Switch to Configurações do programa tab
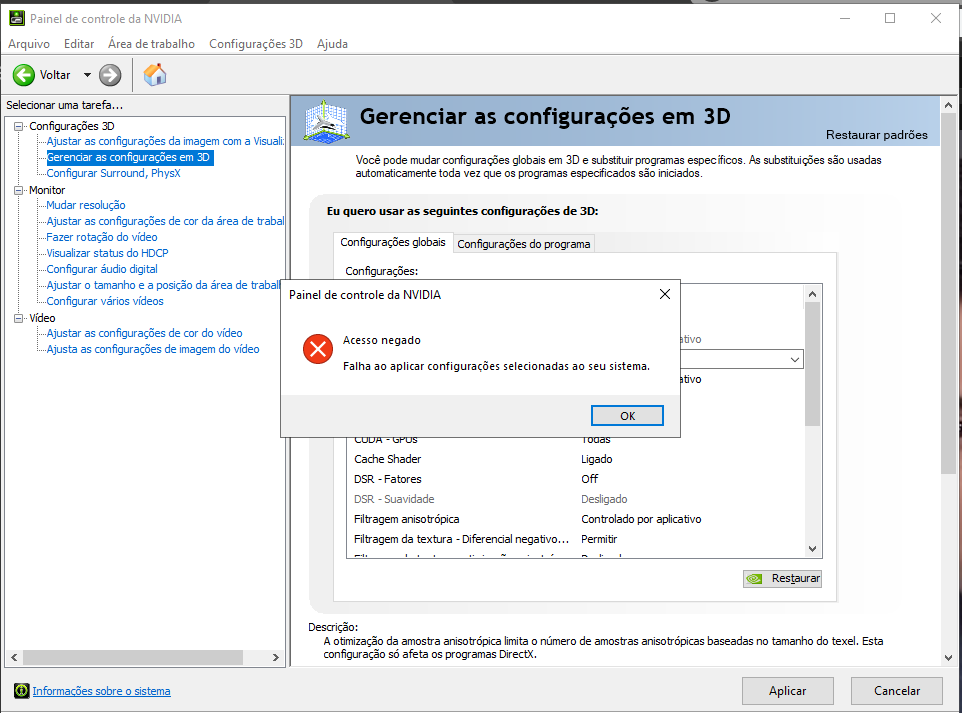The image size is (962, 713). pyautogui.click(x=524, y=244)
